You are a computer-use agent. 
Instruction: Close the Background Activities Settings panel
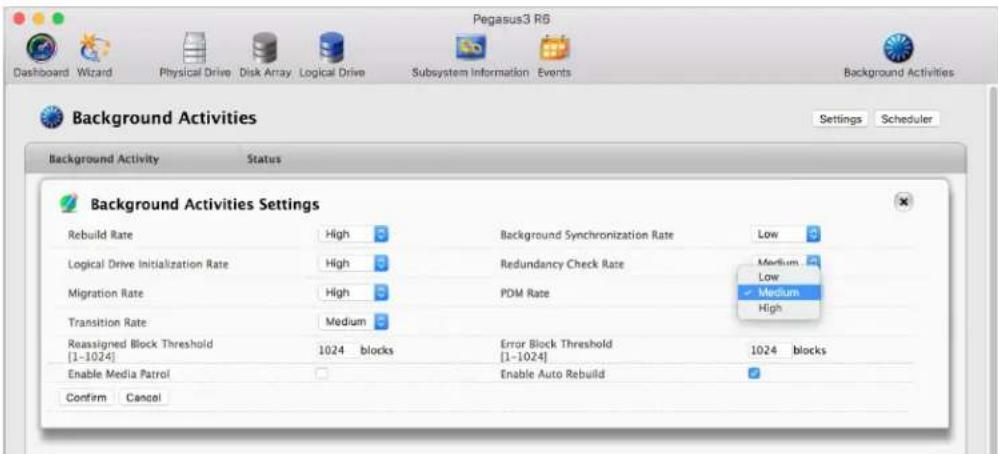point(903,201)
